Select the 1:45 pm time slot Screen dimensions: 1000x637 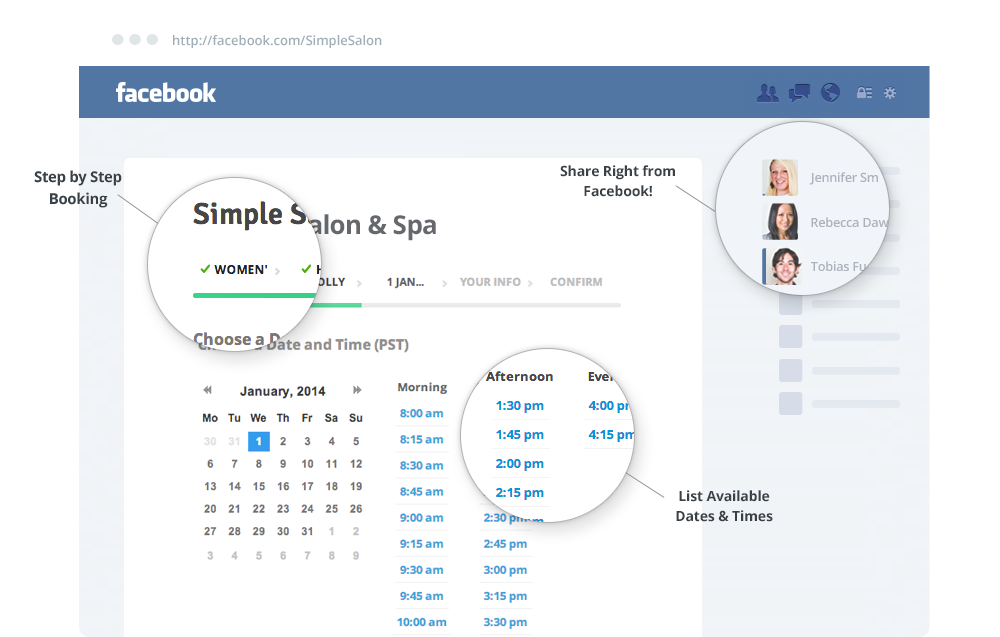coord(520,435)
